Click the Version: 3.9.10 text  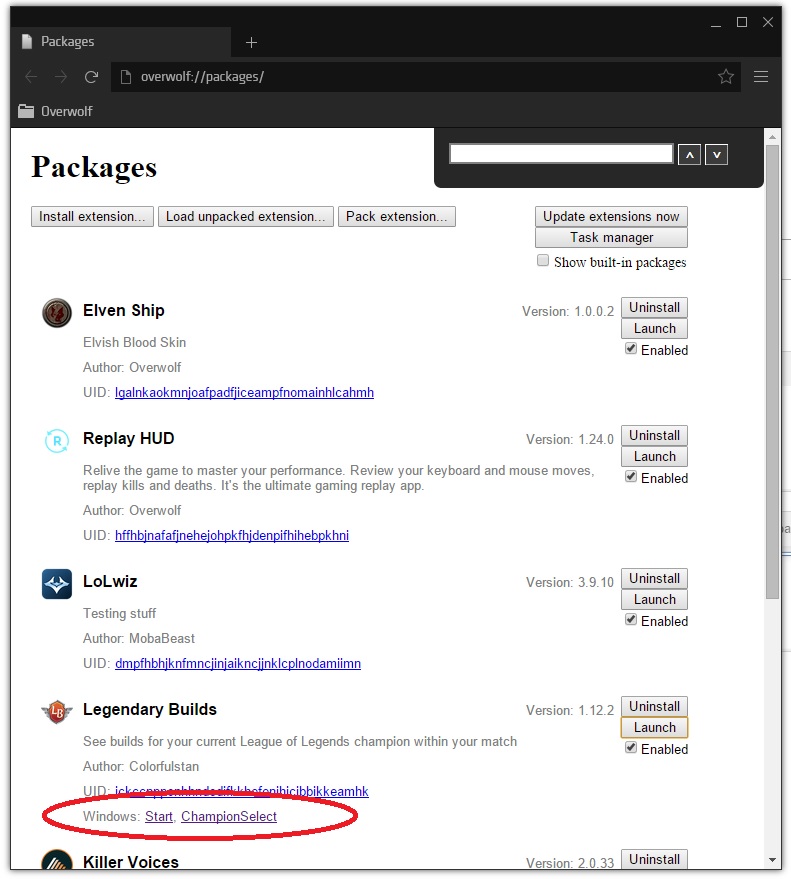pyautogui.click(x=570, y=582)
